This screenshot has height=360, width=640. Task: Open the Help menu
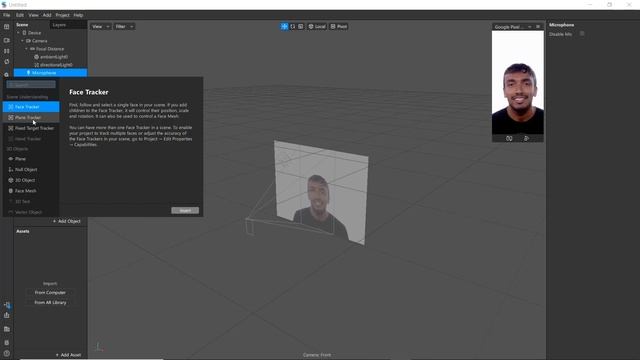point(78,15)
